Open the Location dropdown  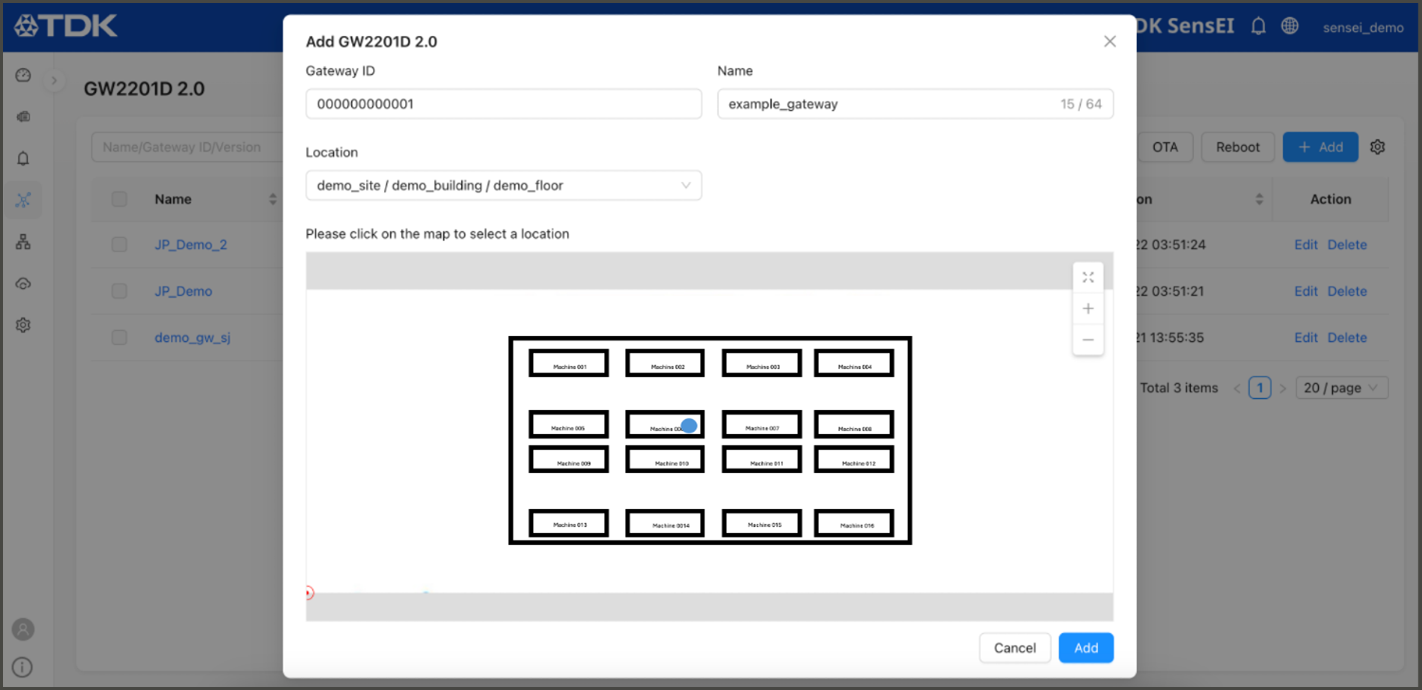504,185
